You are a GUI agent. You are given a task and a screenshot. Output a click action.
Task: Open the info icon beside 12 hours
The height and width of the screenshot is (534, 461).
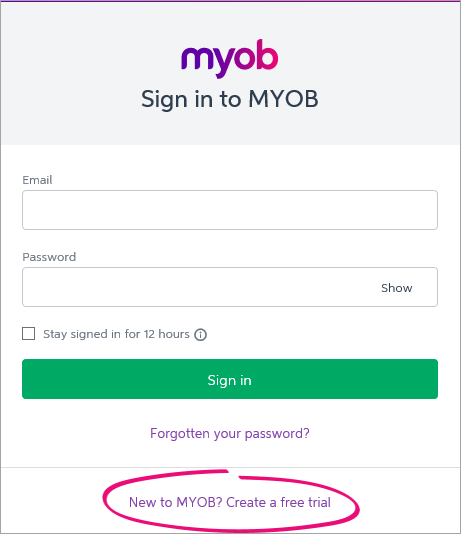[x=201, y=334]
